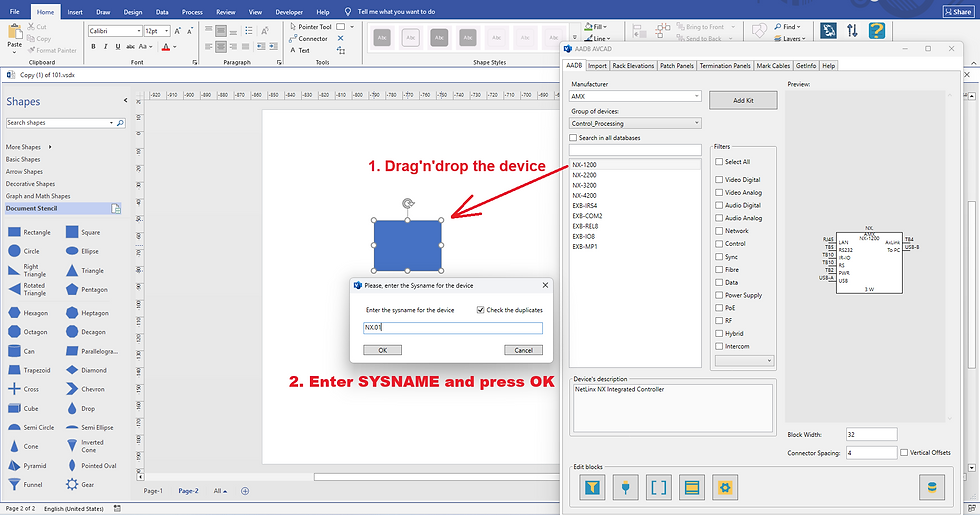Click the yellow question mark help icon
Screen dimensions: 980x515
coord(877,31)
